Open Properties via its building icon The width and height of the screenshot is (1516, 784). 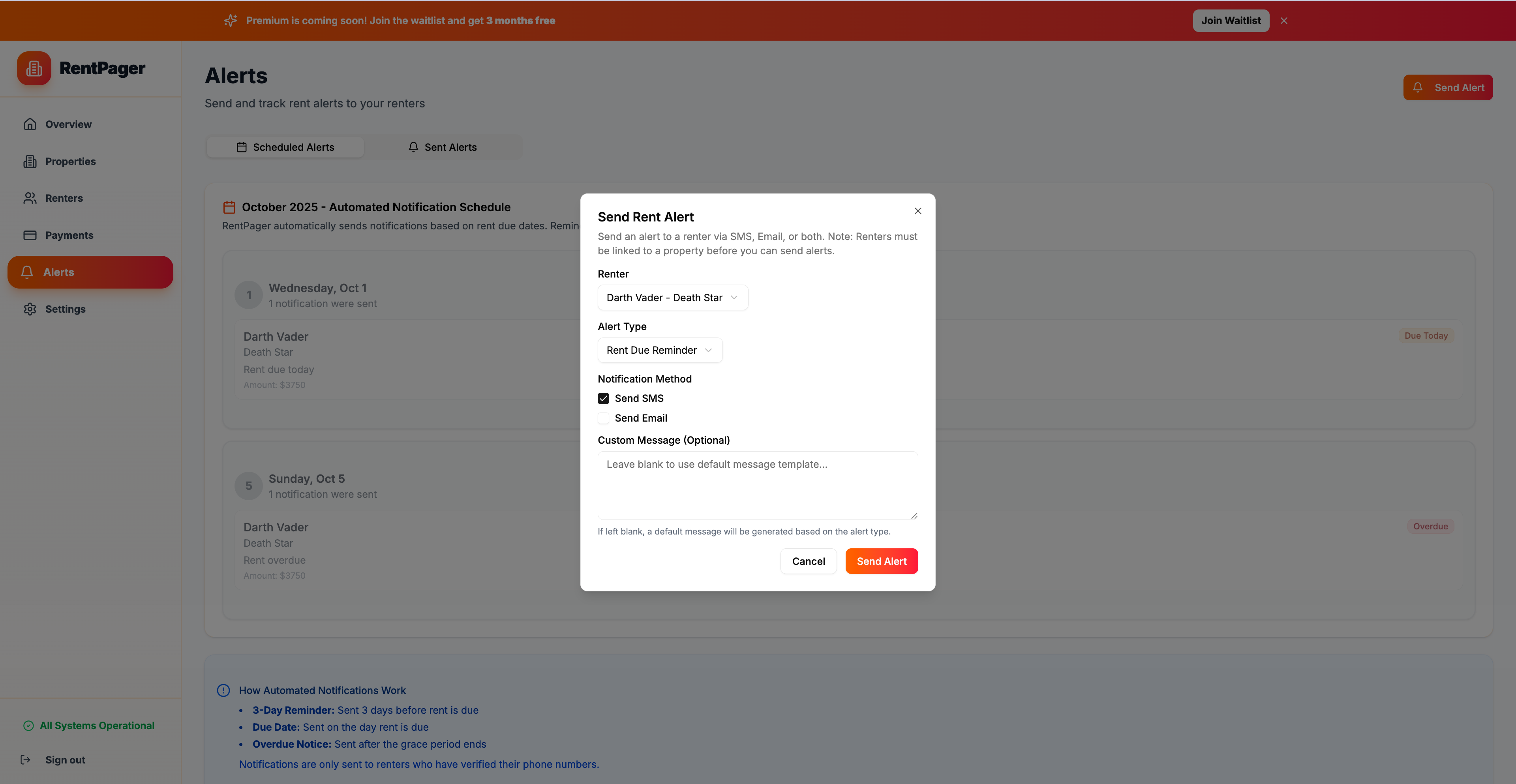pyautogui.click(x=30, y=161)
